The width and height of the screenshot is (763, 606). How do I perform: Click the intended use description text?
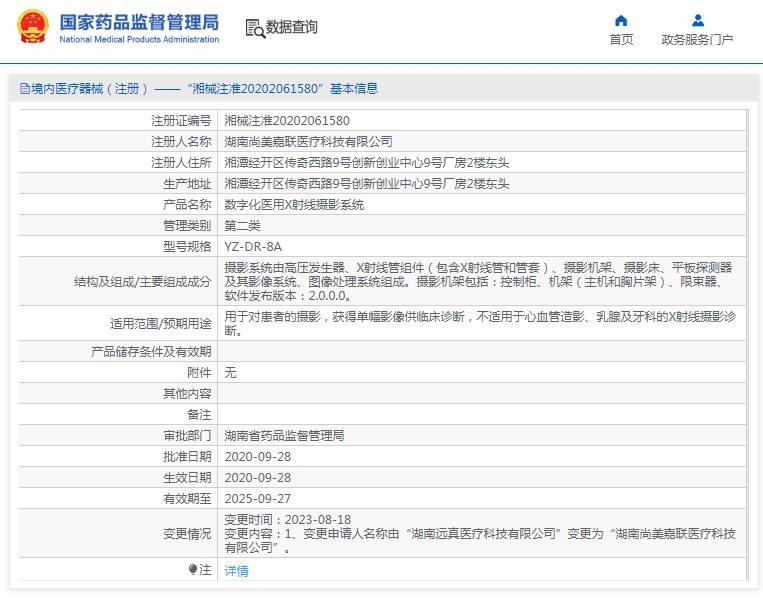click(x=480, y=324)
